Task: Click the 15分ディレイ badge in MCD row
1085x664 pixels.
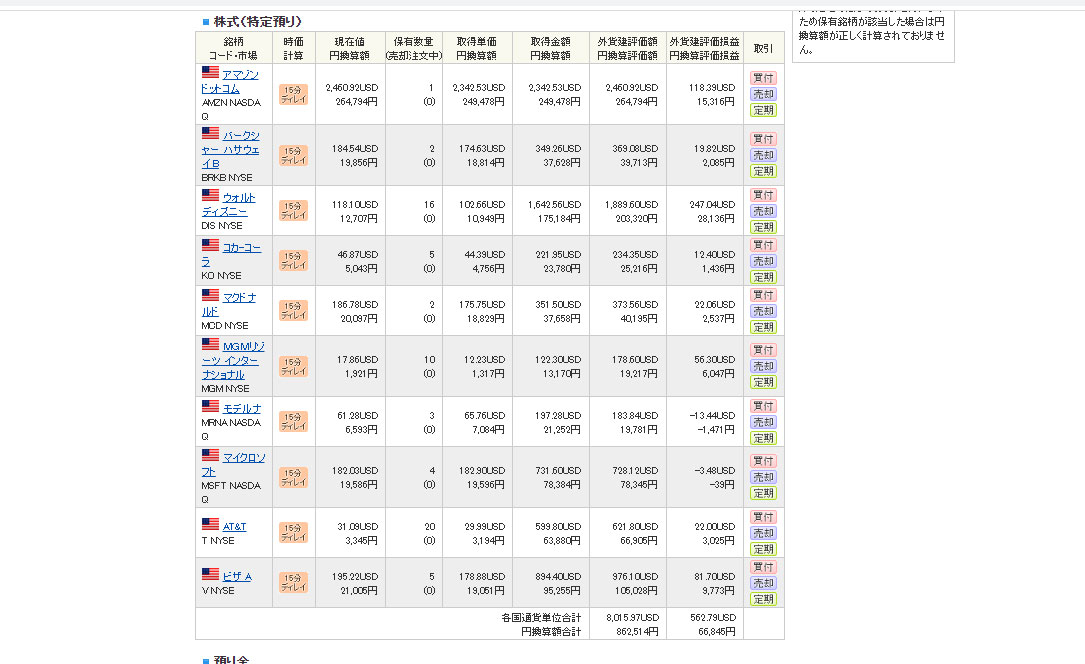Action: tap(293, 311)
